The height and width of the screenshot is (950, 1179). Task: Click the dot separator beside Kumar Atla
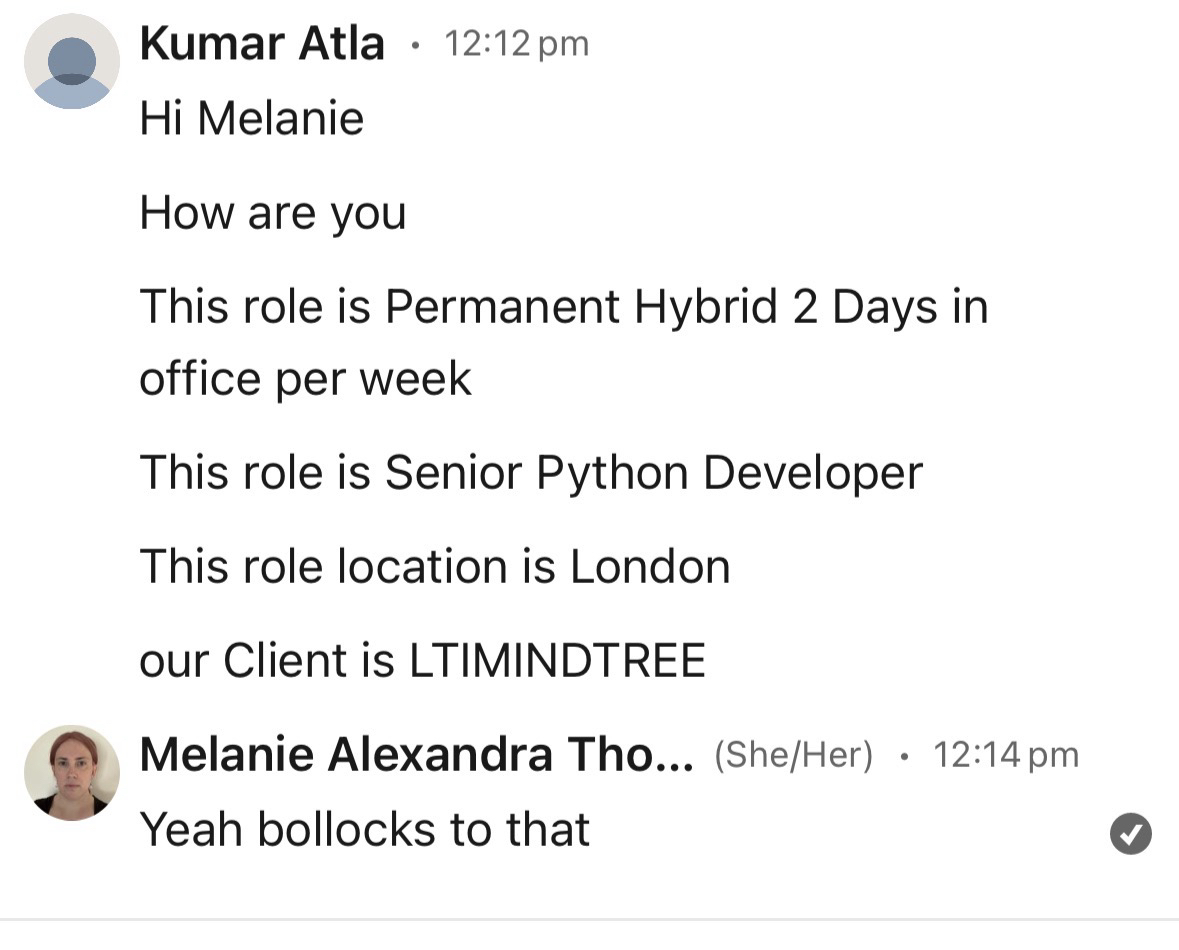[415, 45]
